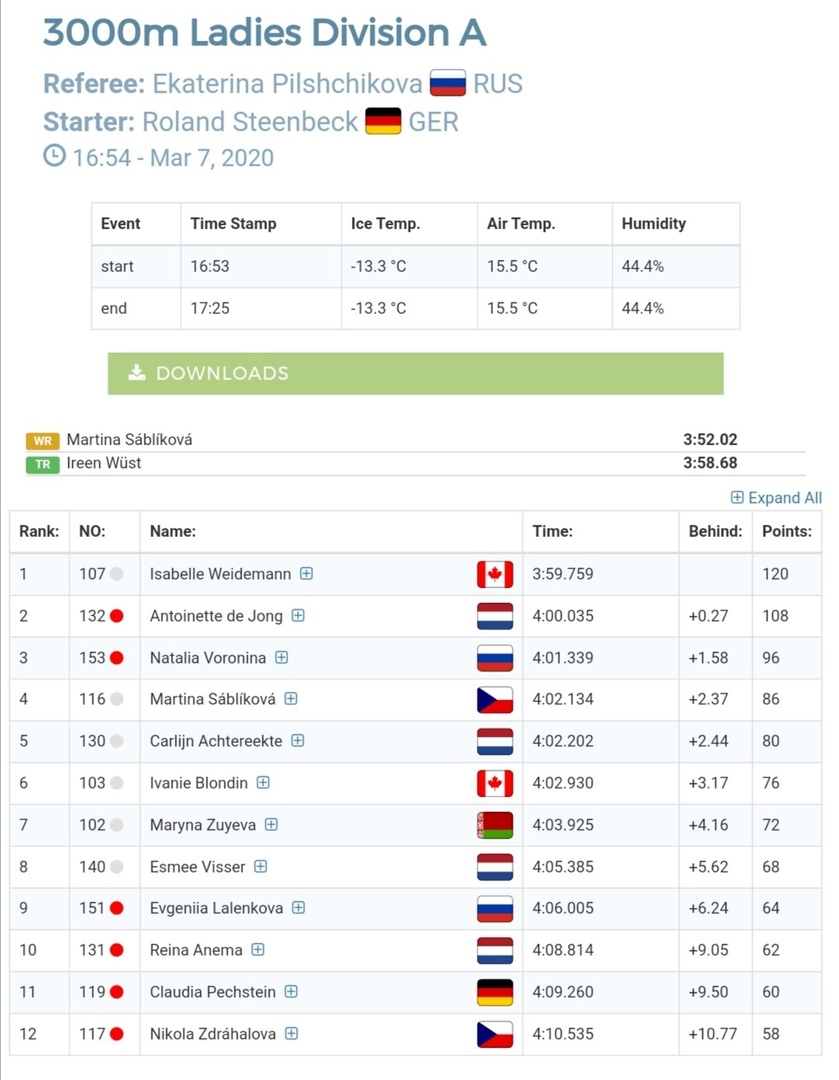Click grey dot beside number 107

[x=117, y=574]
